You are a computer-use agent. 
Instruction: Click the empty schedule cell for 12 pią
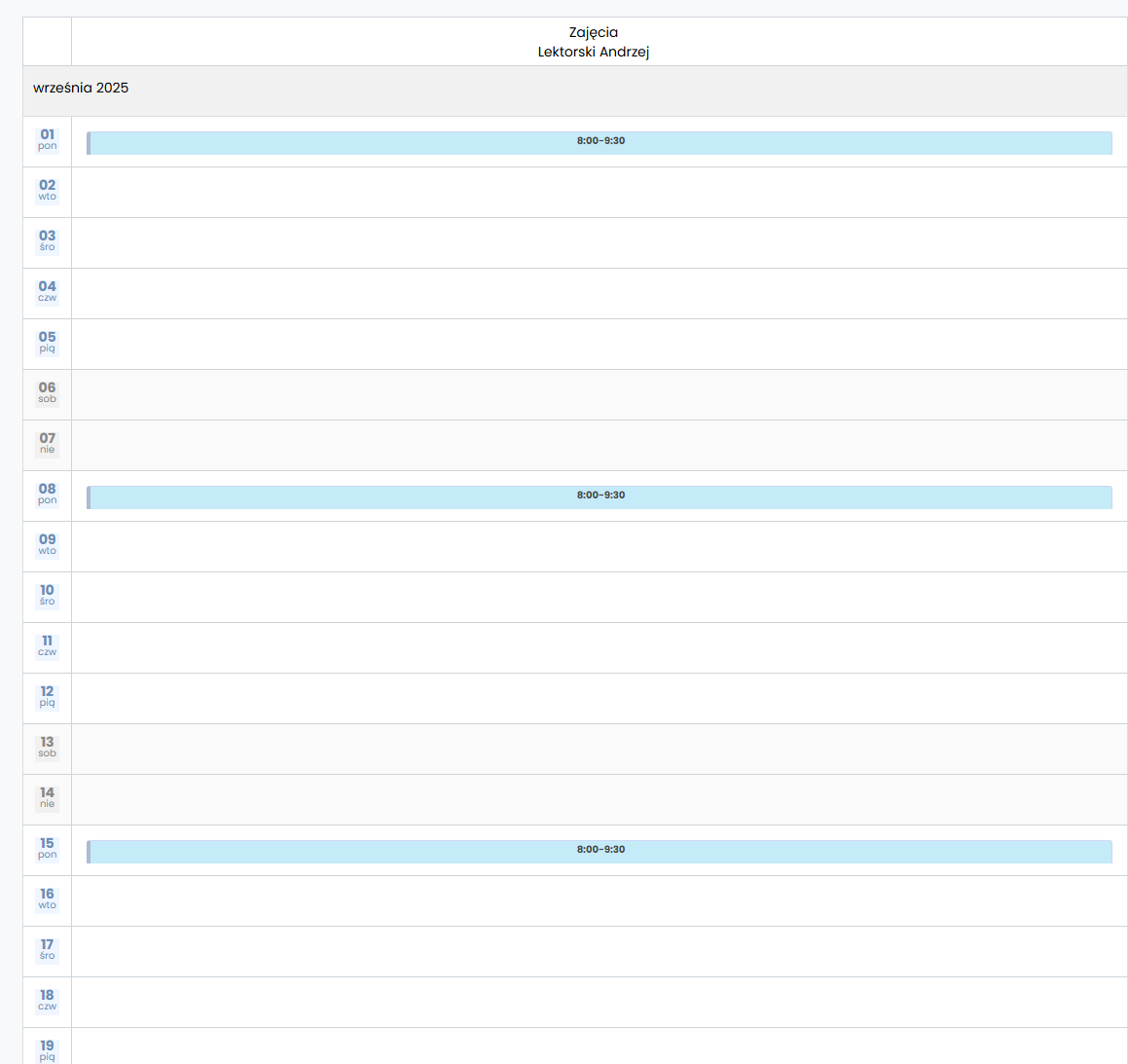(600, 699)
